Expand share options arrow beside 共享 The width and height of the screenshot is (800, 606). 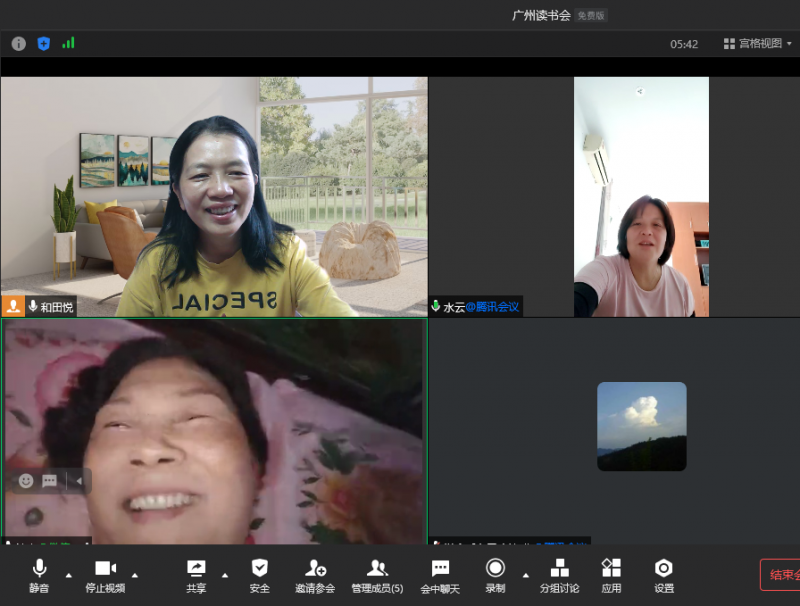point(224,575)
